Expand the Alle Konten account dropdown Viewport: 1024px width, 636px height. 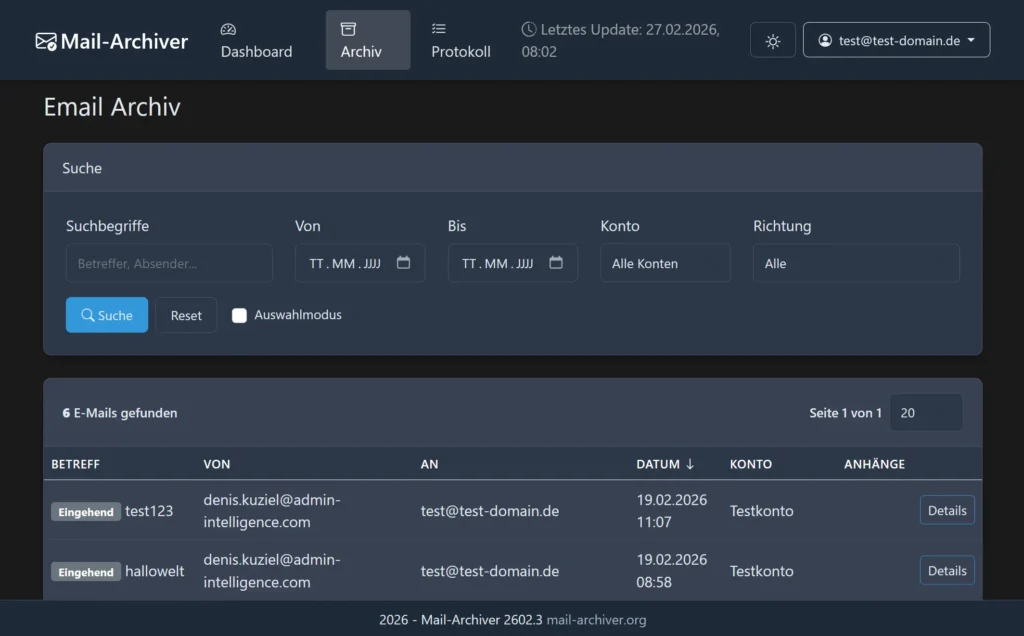(665, 263)
